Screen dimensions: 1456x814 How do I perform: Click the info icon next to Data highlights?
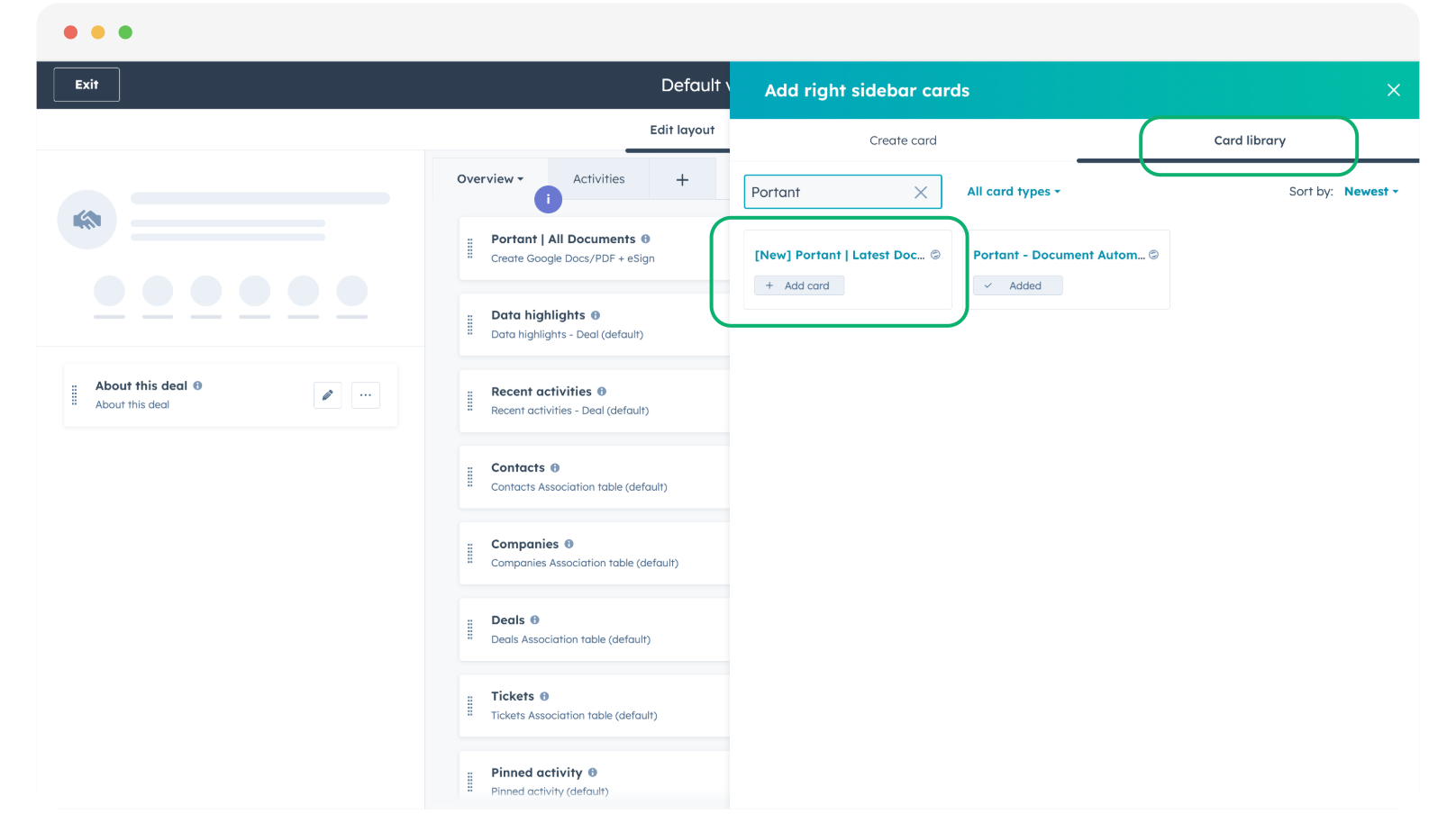pyautogui.click(x=596, y=315)
